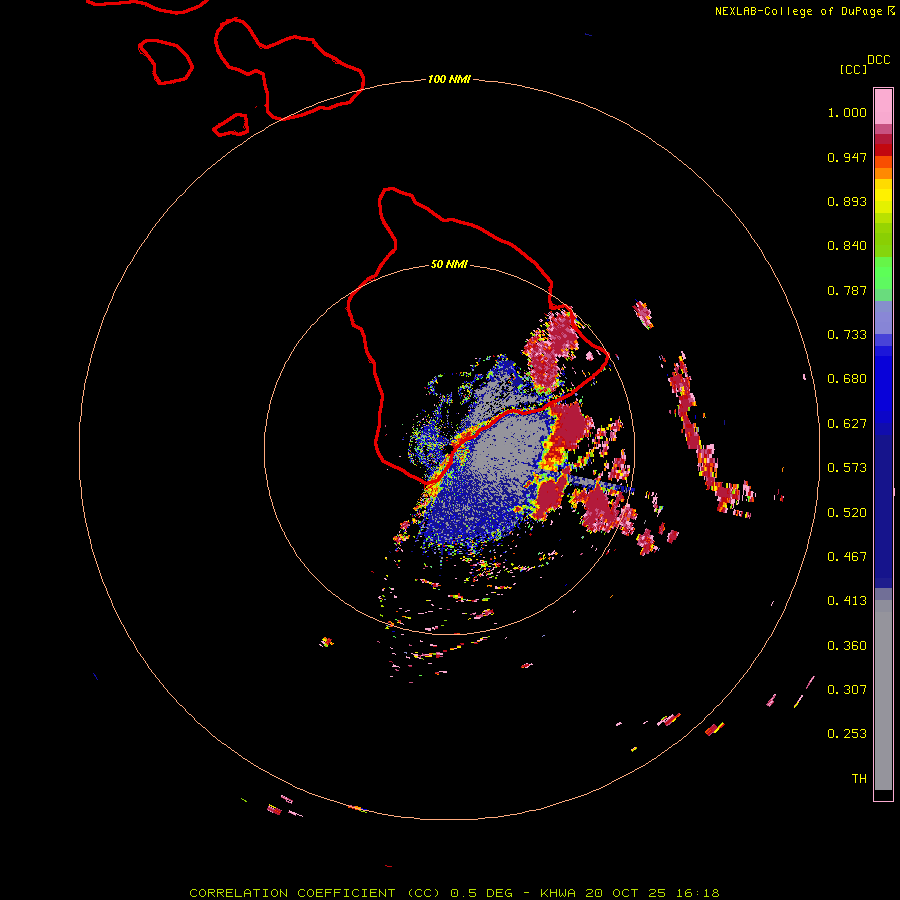Click the 0.627 scale value
900x900 pixels.
pos(847,424)
